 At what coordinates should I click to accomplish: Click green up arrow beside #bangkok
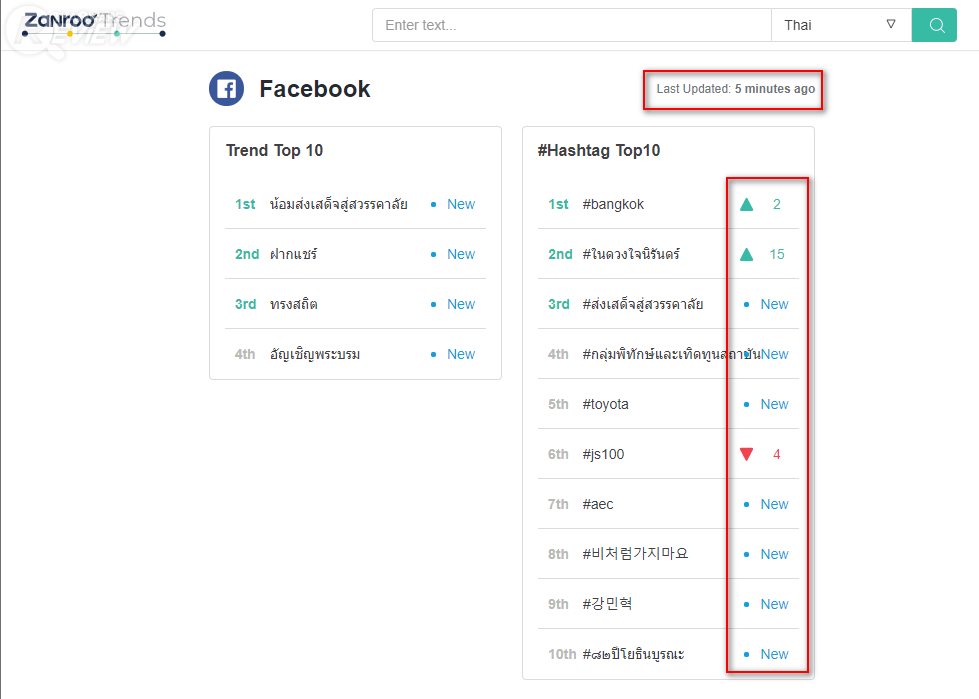pos(746,205)
